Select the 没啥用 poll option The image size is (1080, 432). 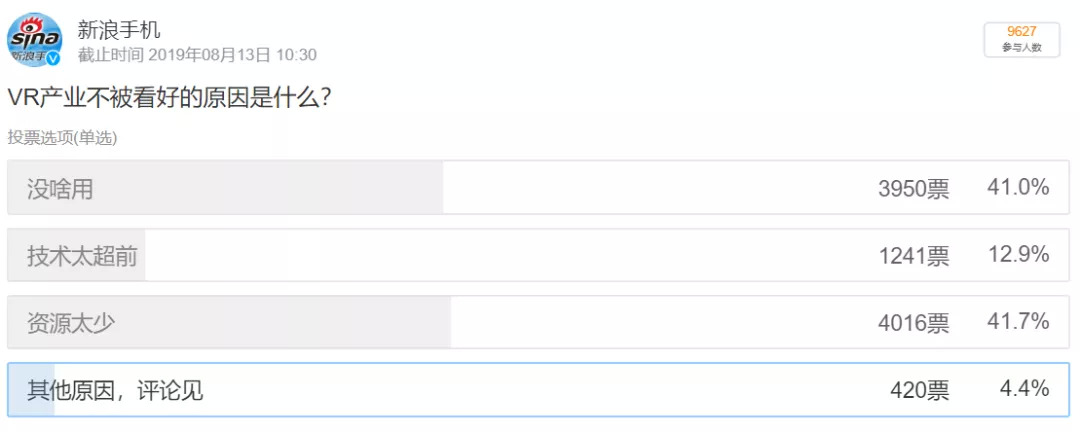point(539,187)
